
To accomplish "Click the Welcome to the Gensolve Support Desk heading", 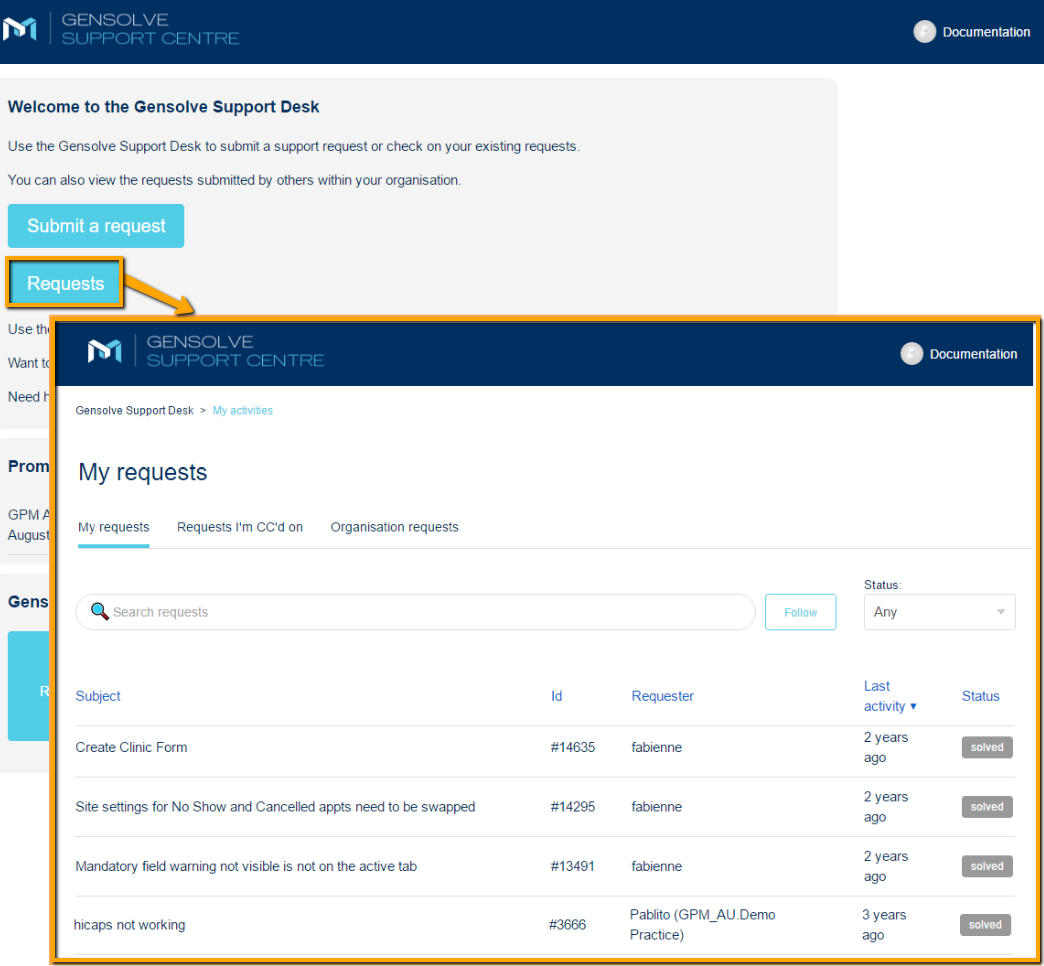I will 163,107.
